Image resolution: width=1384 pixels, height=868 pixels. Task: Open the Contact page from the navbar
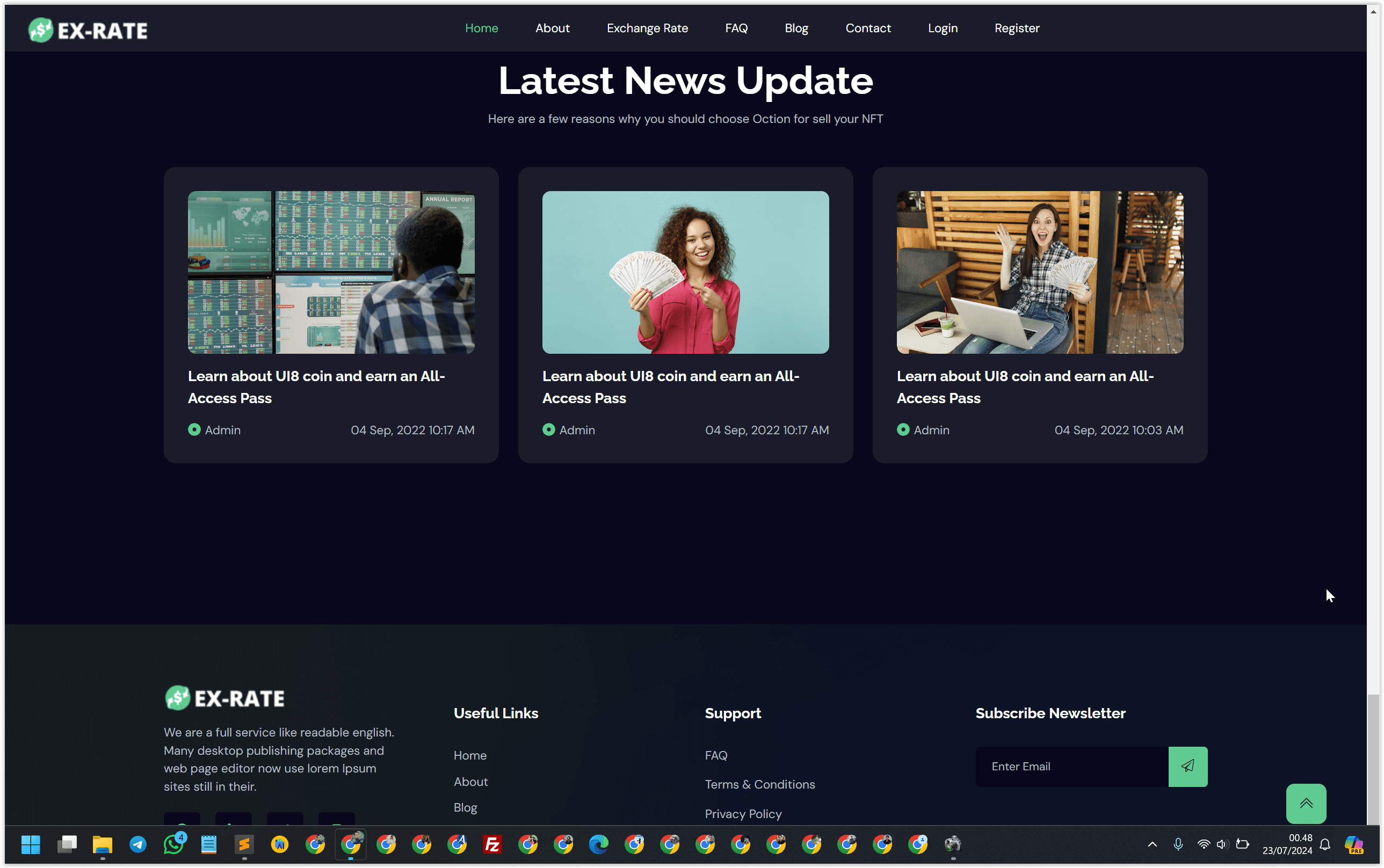coord(868,27)
